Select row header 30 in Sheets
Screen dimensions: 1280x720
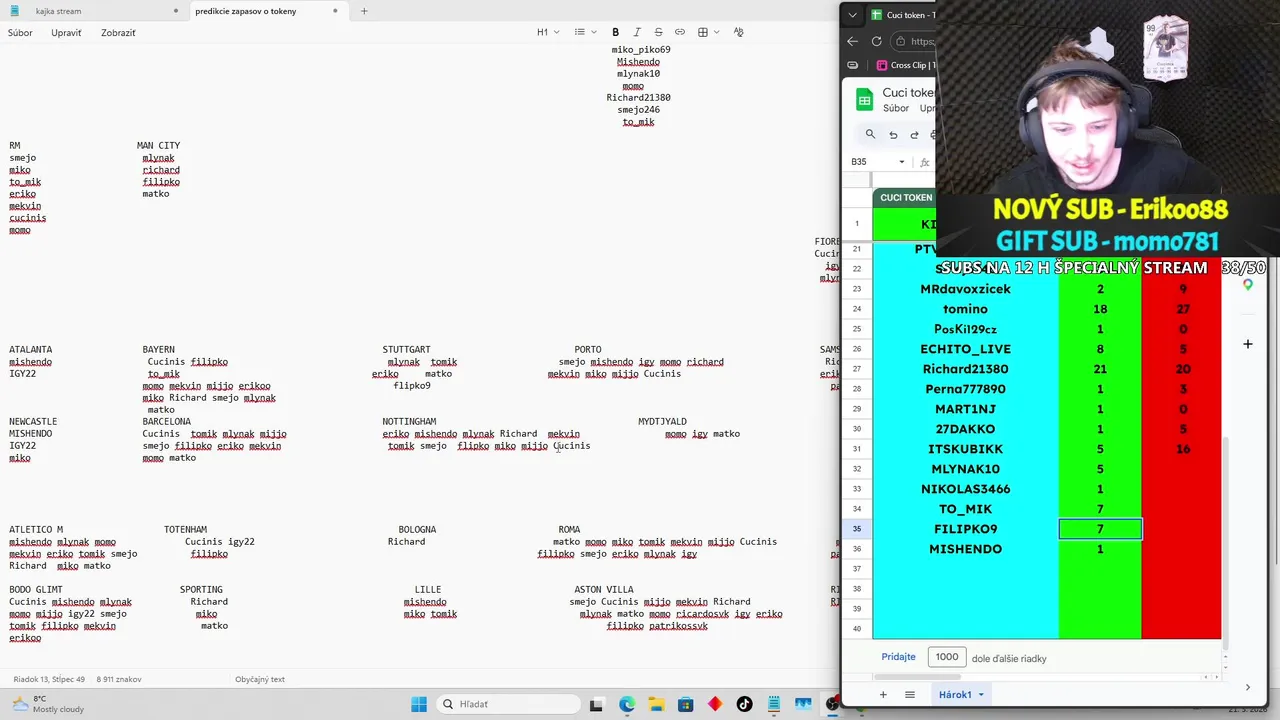857,429
